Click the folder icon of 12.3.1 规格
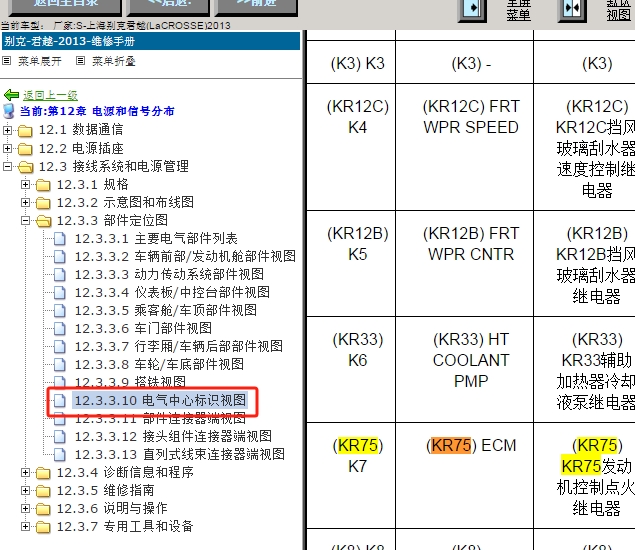 click(x=43, y=185)
